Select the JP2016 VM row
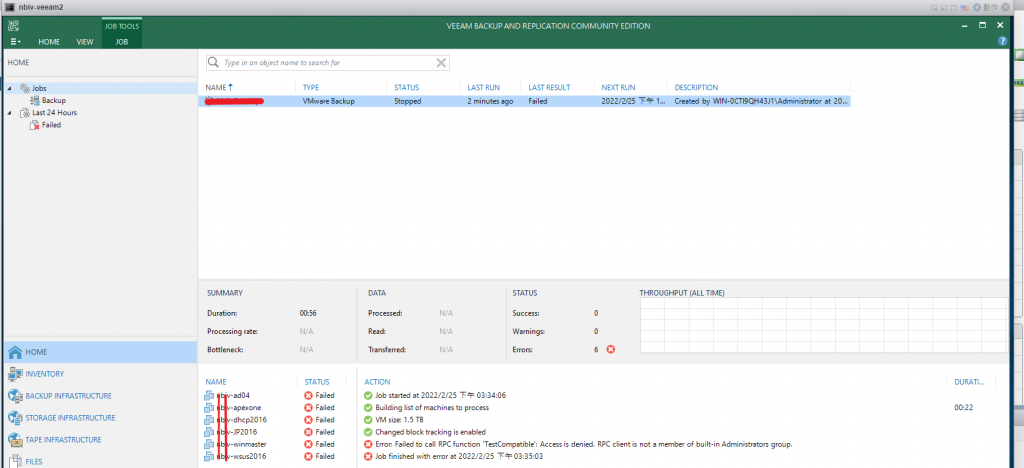 pos(276,432)
